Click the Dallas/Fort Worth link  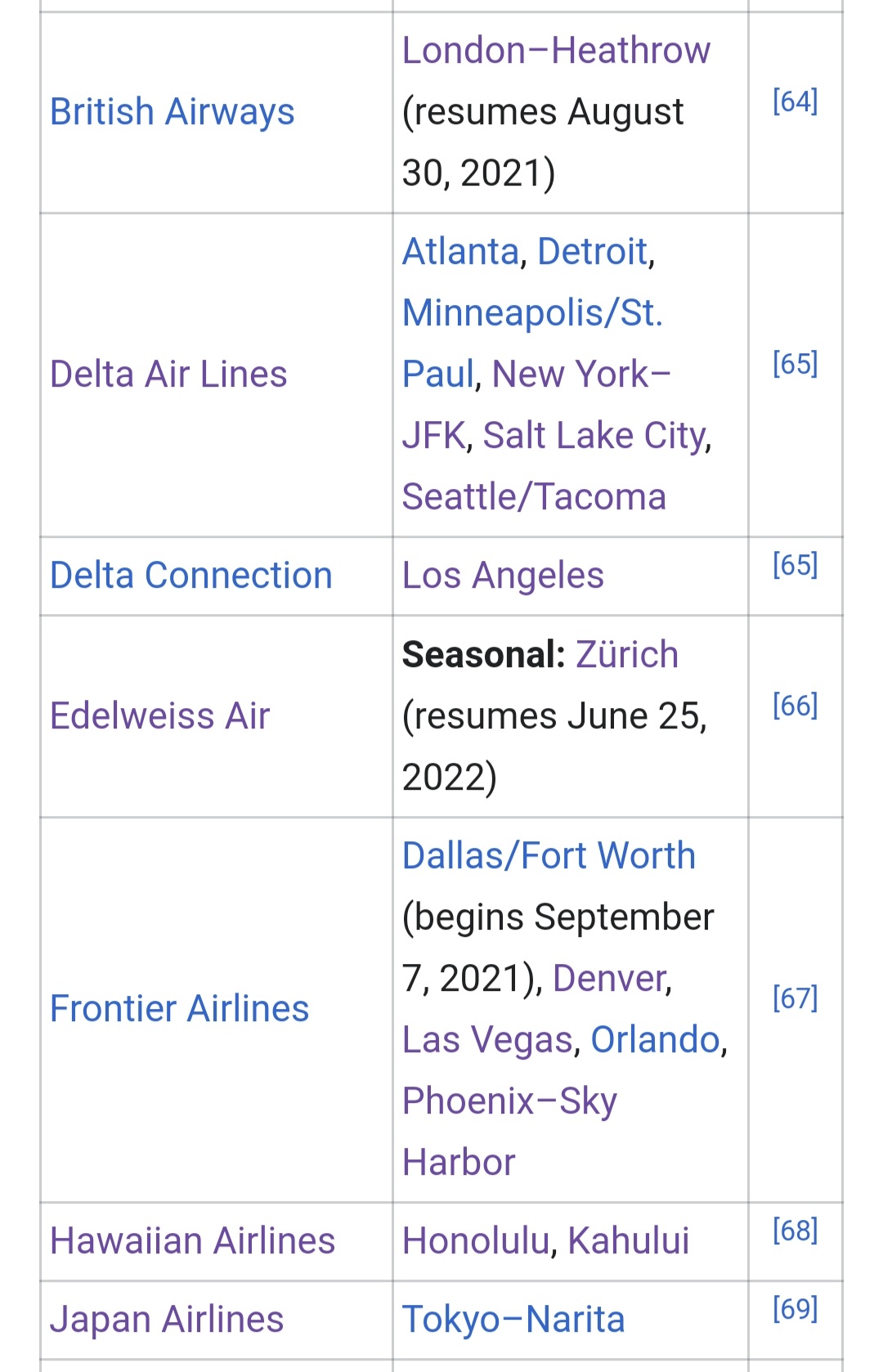point(549,856)
